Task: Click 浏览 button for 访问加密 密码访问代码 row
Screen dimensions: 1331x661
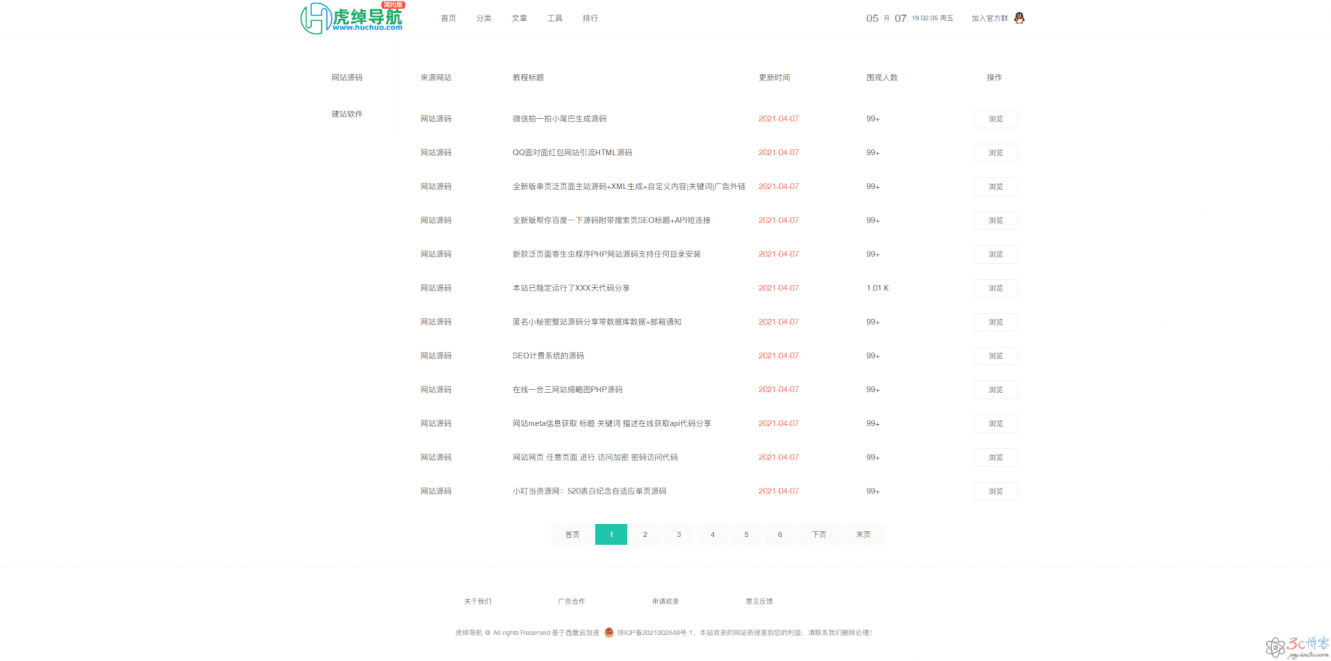Action: (995, 457)
